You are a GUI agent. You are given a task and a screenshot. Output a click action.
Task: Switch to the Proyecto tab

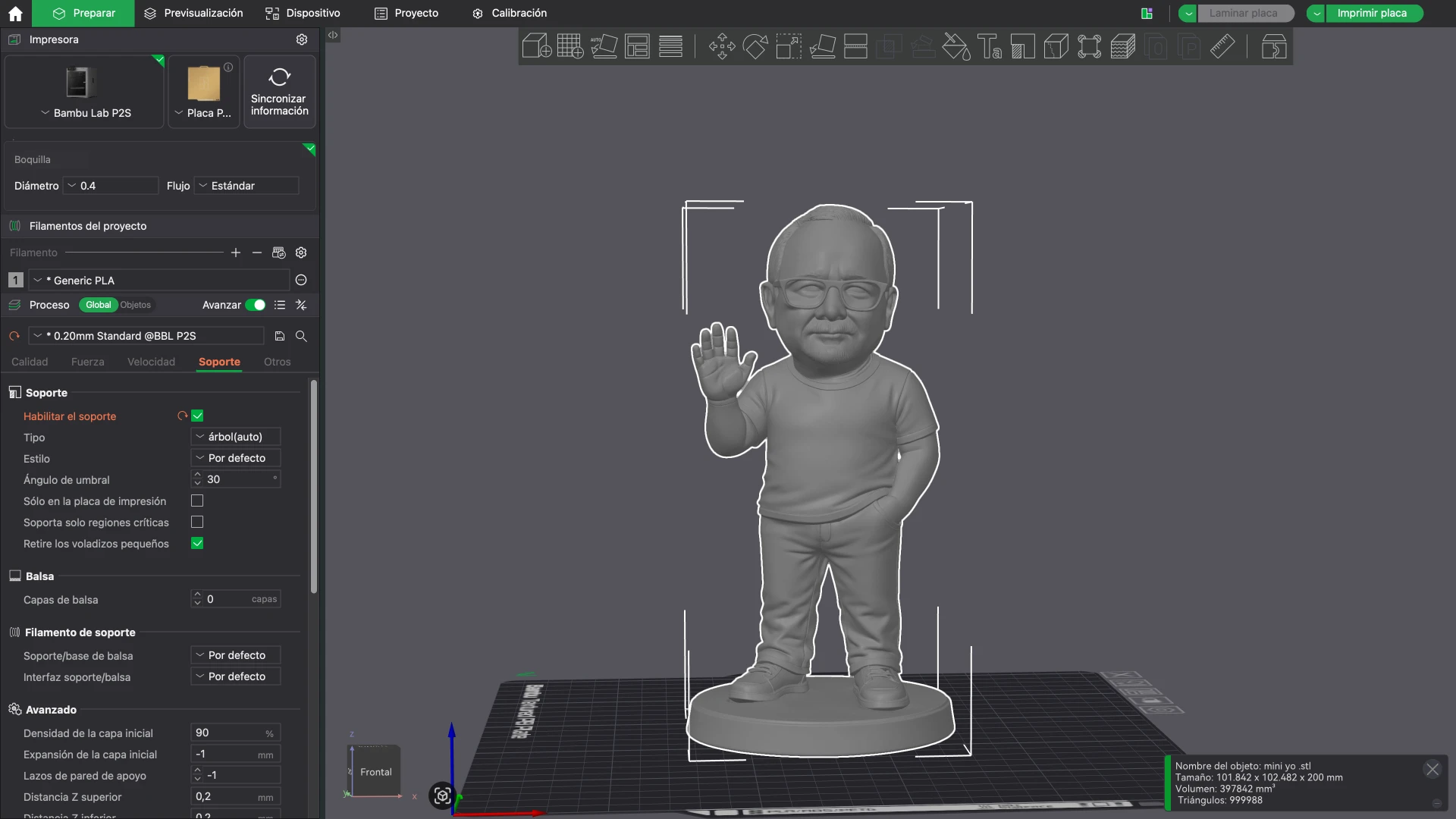pos(406,13)
